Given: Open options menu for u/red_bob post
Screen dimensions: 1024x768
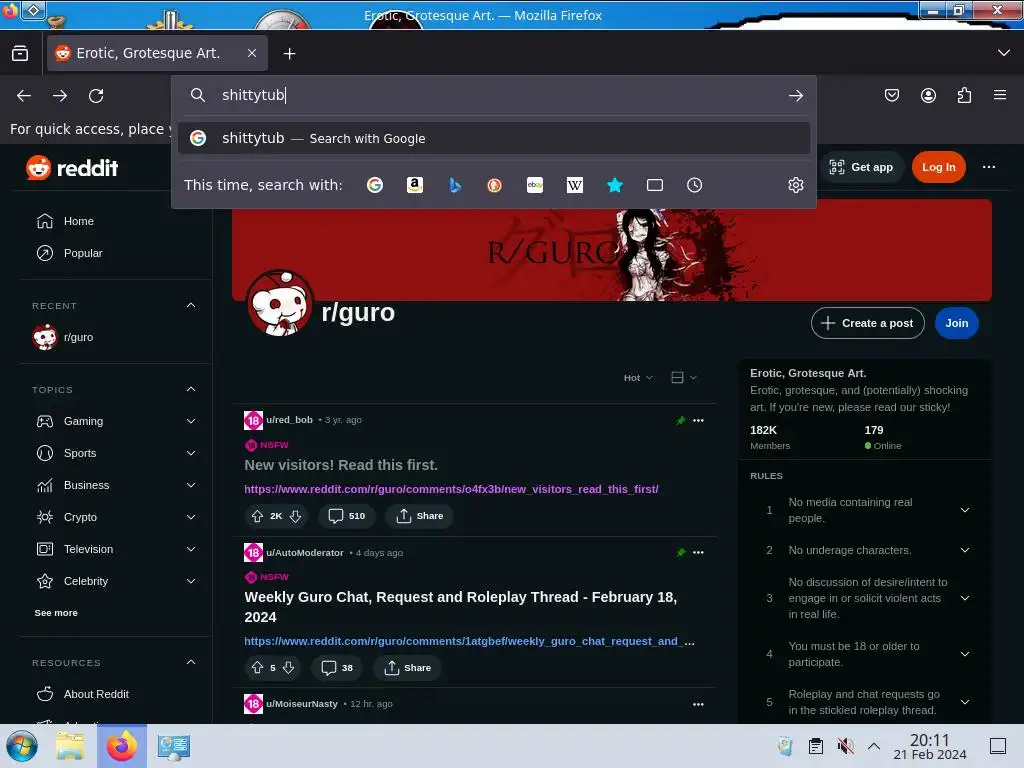Looking at the screenshot, I should point(698,421).
